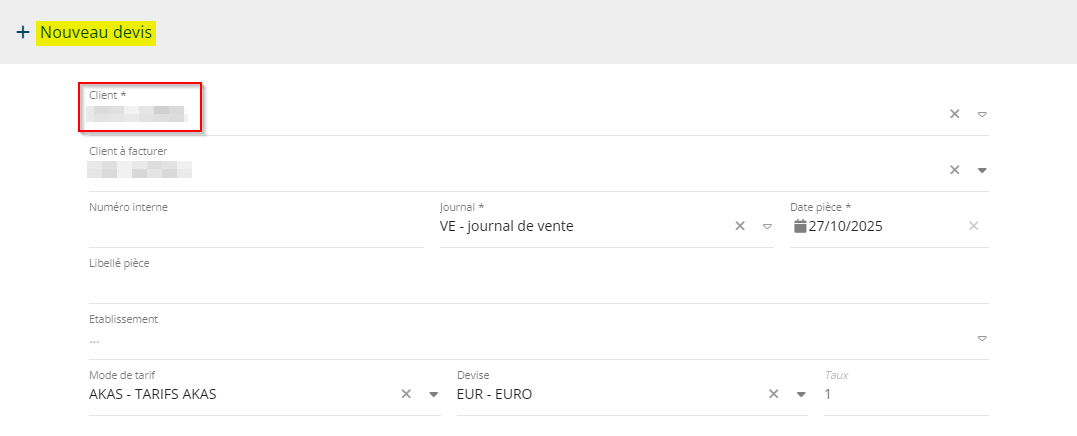The width and height of the screenshot is (1077, 436).
Task: Open the Mode de tarif dropdown
Action: (x=434, y=394)
